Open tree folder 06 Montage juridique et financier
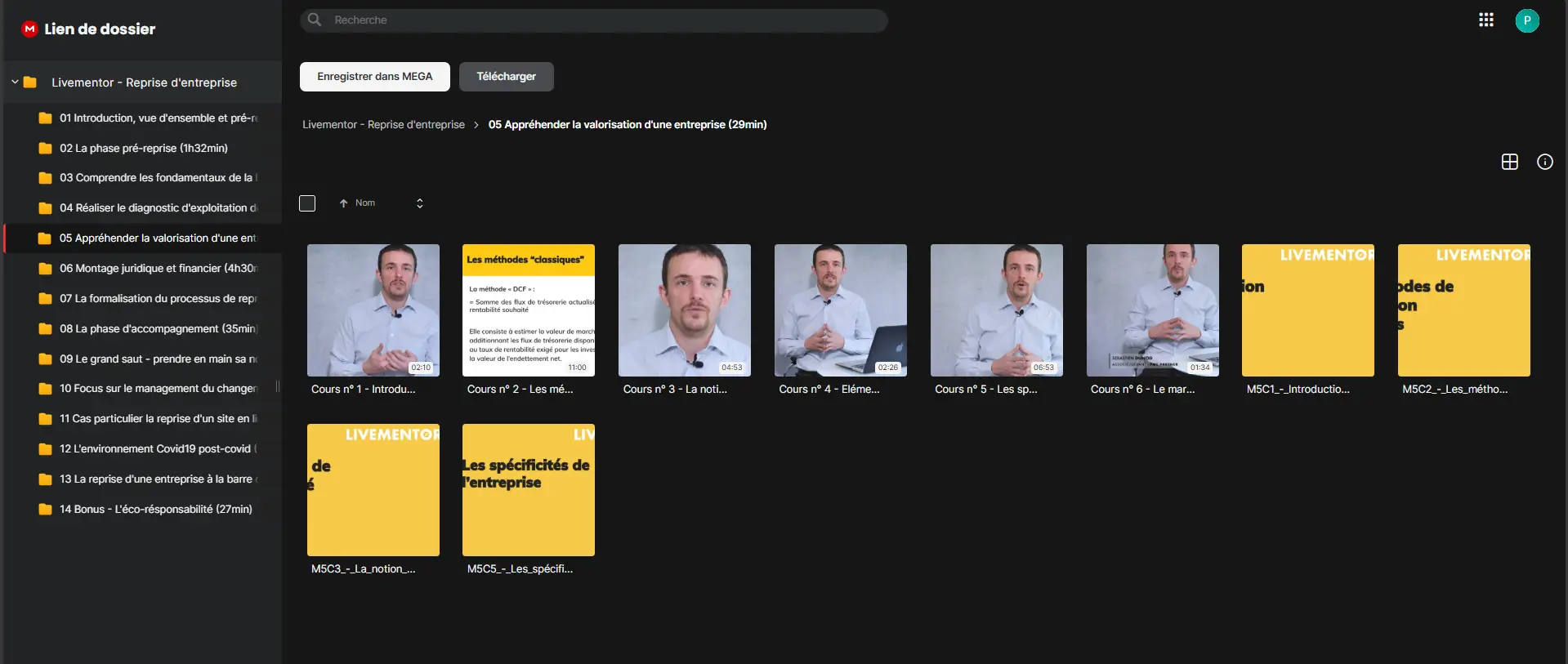The width and height of the screenshot is (1568, 664). tap(143, 269)
